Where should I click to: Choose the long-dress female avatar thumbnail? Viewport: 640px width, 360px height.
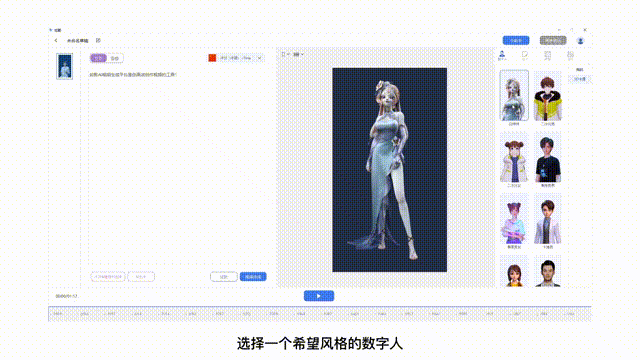(514, 95)
